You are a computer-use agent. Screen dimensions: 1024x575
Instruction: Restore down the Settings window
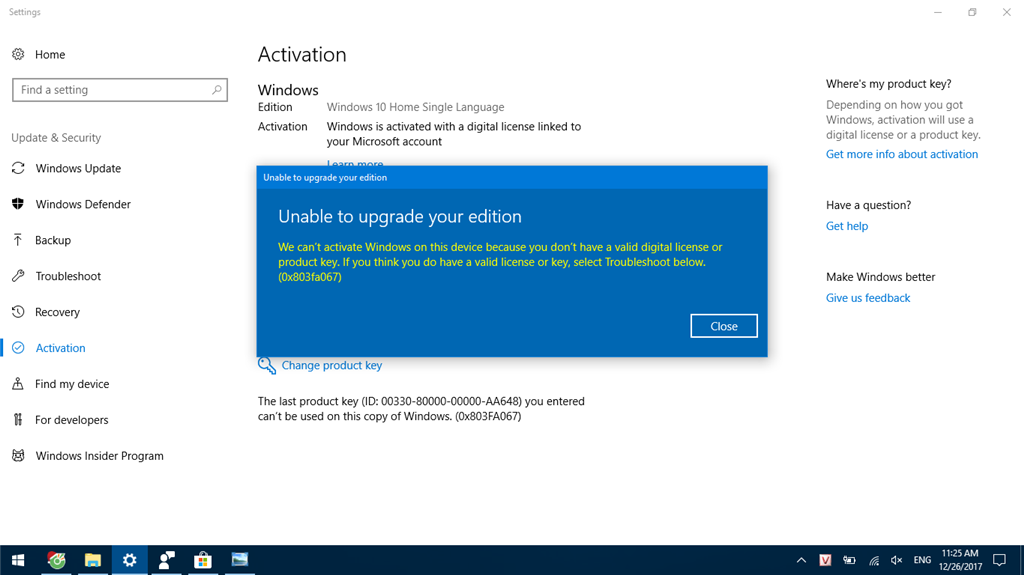tap(972, 12)
